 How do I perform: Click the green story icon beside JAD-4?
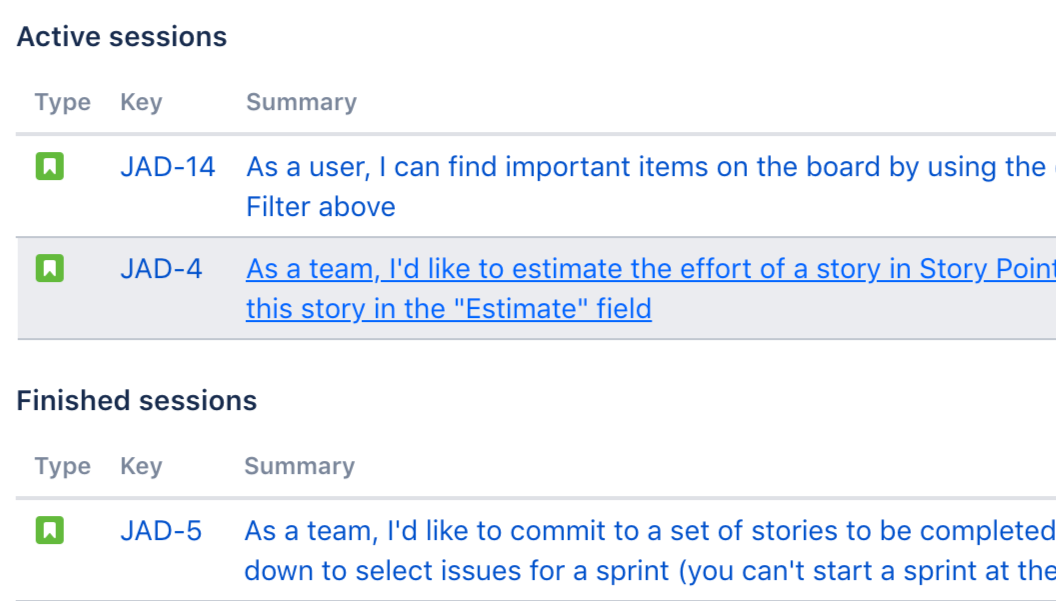(49, 268)
